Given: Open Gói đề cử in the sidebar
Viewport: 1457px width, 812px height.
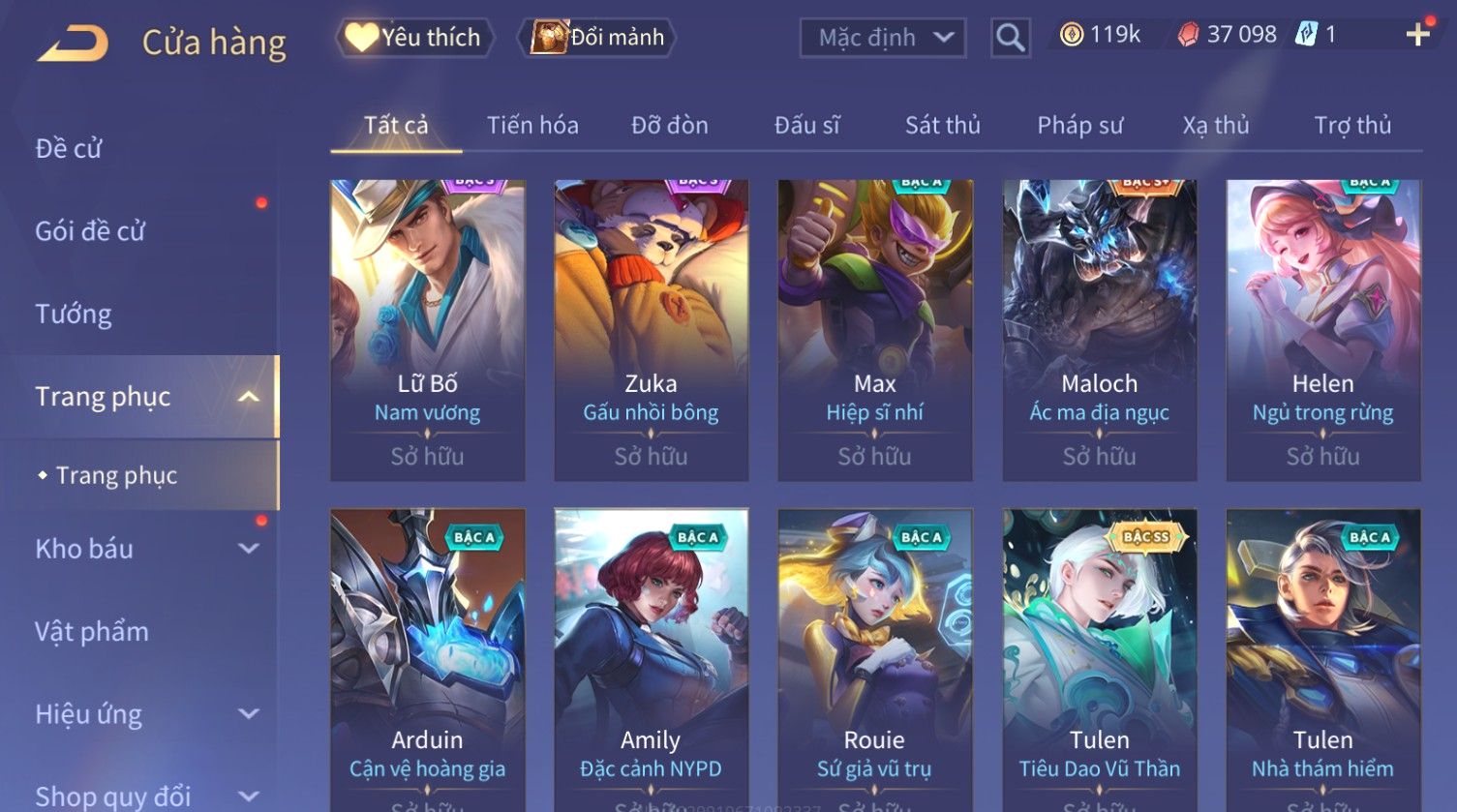Looking at the screenshot, I should [x=90, y=231].
